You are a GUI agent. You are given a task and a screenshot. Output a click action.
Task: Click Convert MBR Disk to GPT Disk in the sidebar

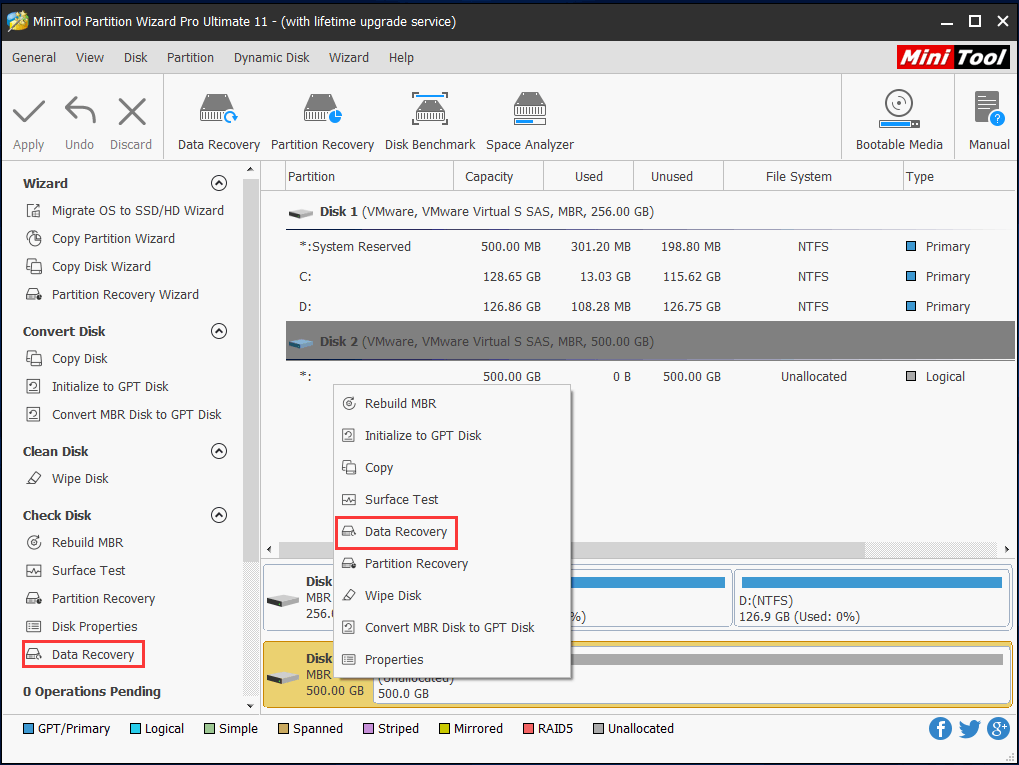(136, 415)
